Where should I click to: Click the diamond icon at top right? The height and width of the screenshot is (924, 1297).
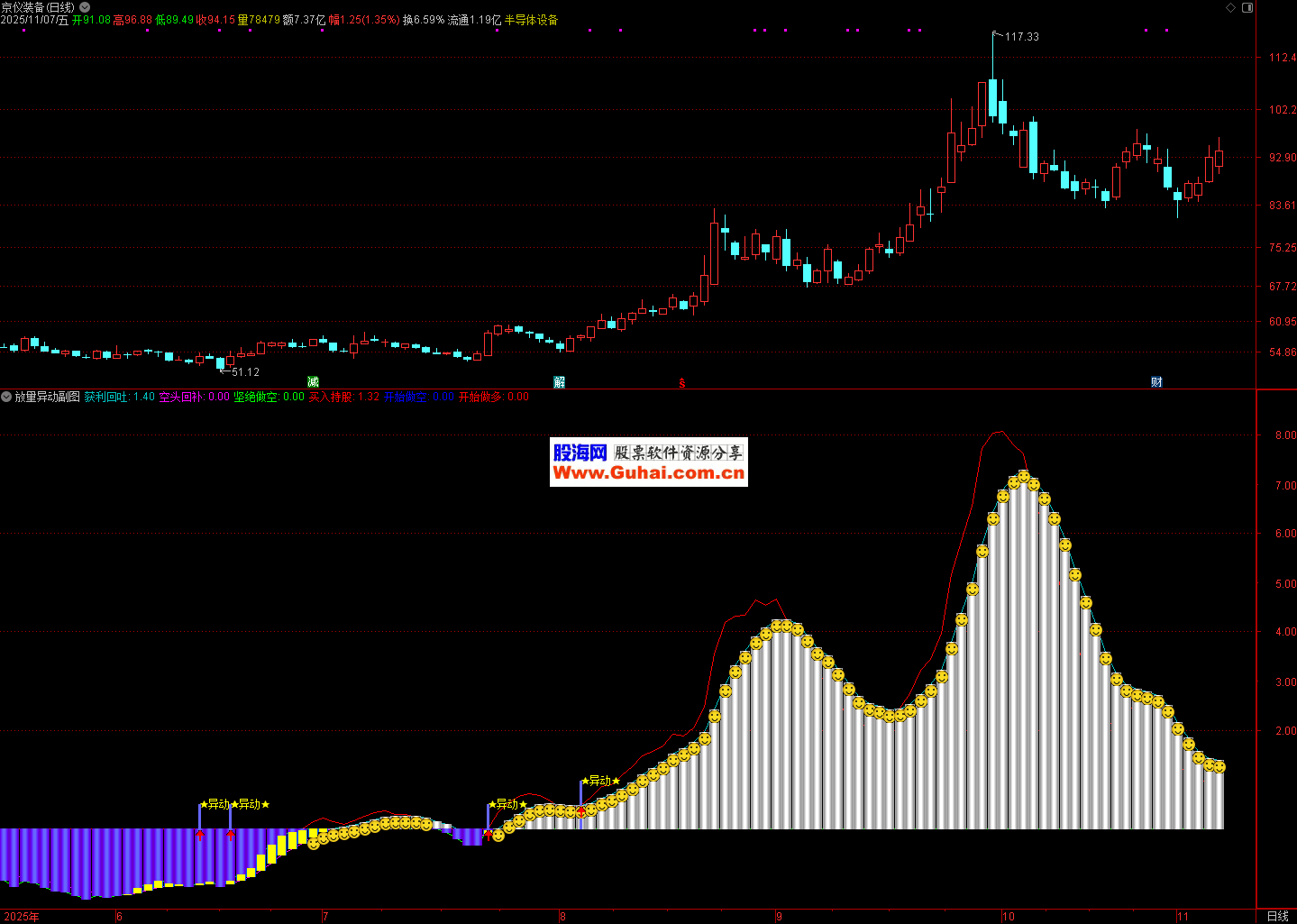(1229, 7)
